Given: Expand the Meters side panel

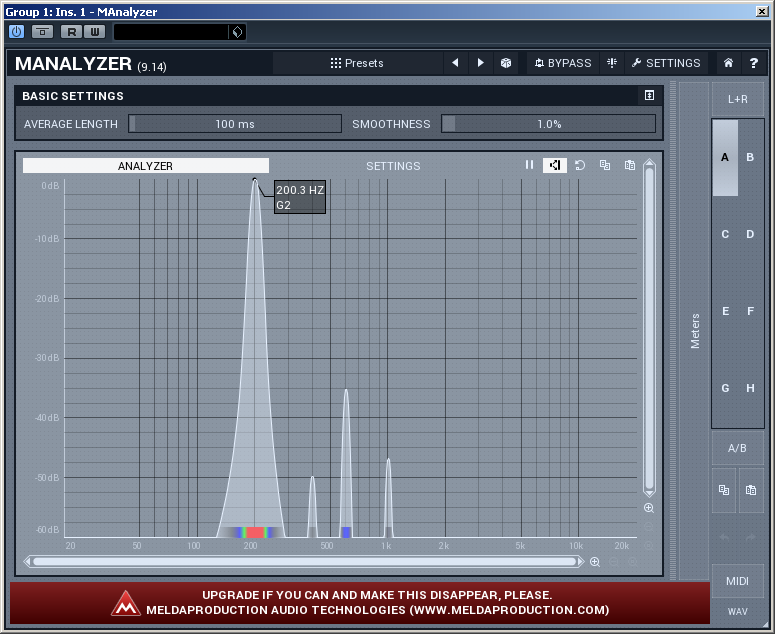Looking at the screenshot, I should (x=694, y=331).
